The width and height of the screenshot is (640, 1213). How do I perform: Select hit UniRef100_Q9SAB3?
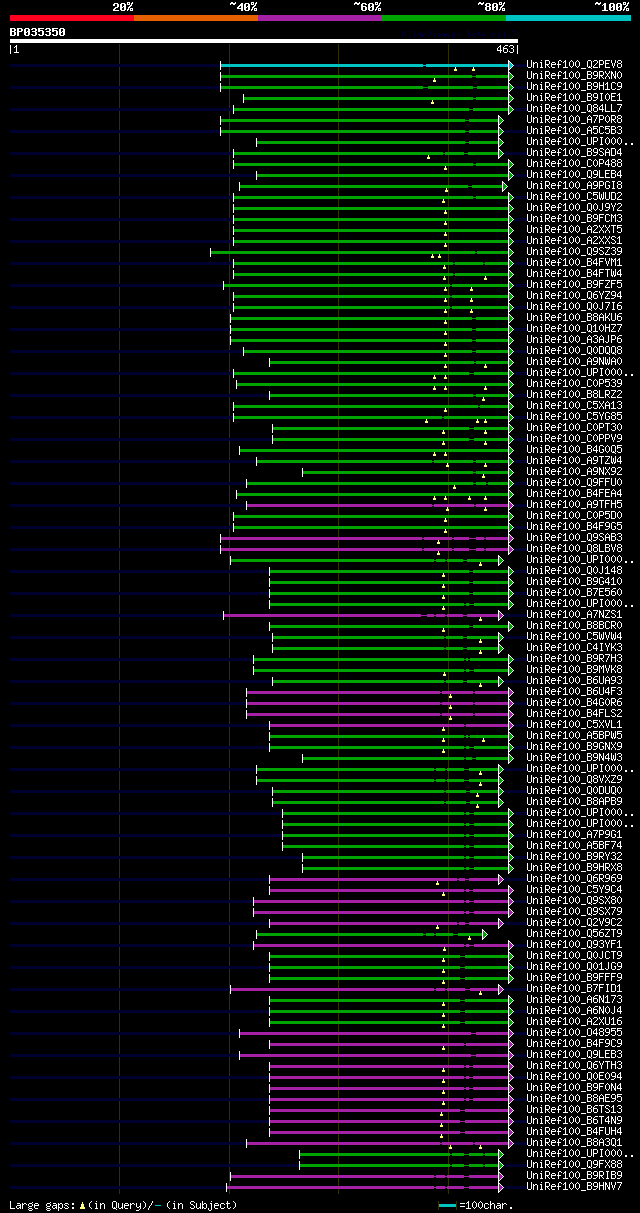coord(574,538)
